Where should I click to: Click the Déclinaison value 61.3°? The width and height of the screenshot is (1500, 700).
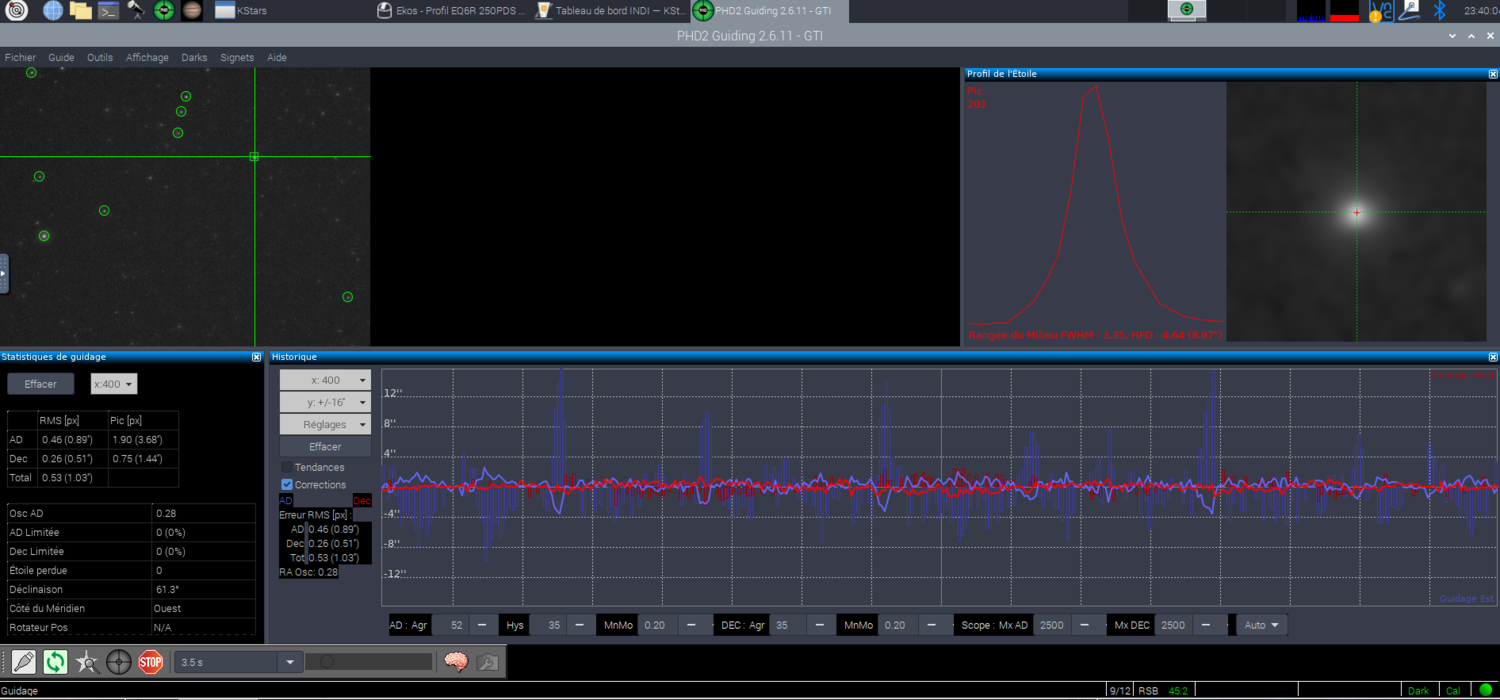pos(167,589)
